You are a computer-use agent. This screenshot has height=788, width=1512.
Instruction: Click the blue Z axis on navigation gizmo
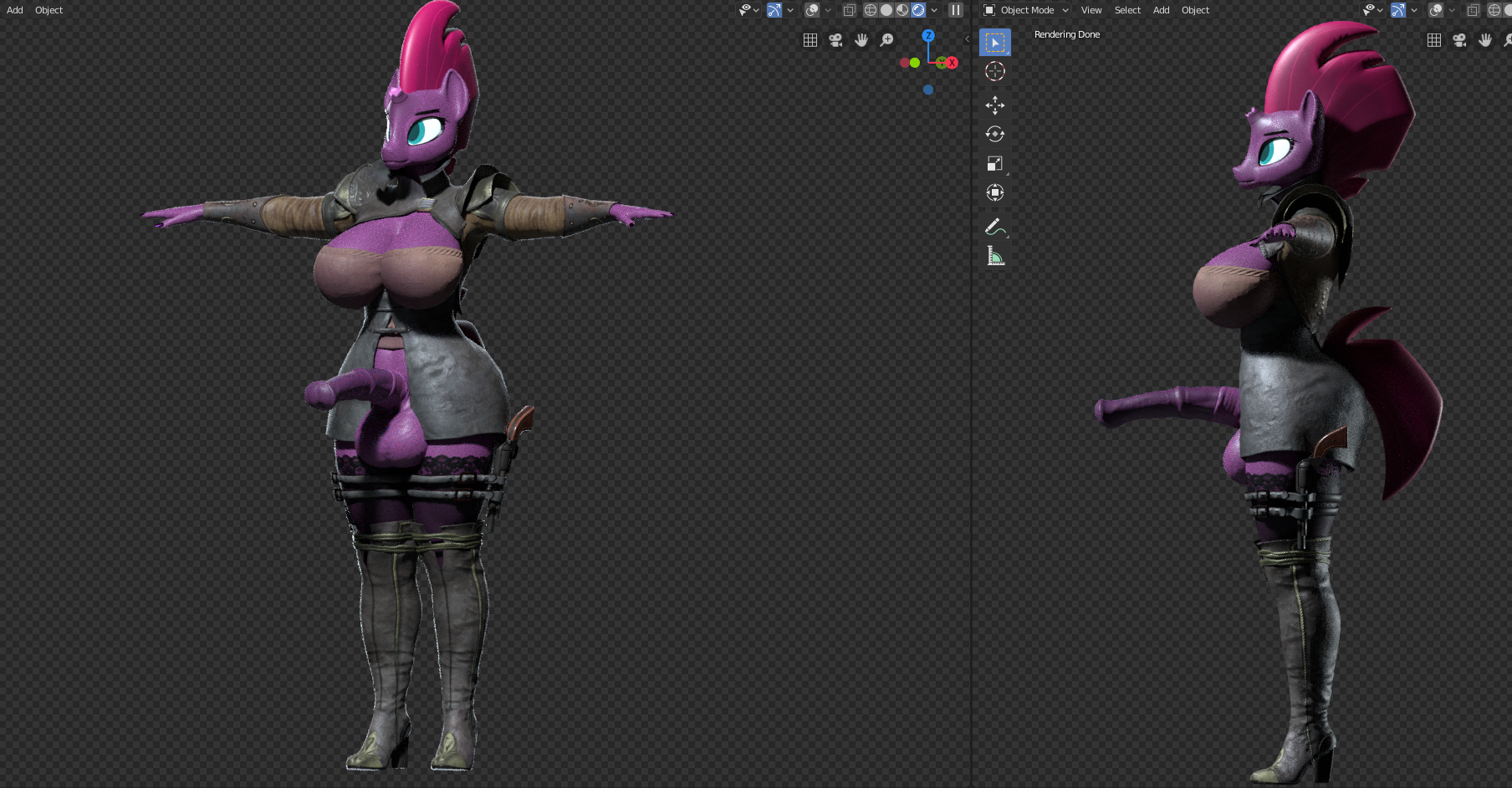click(928, 36)
